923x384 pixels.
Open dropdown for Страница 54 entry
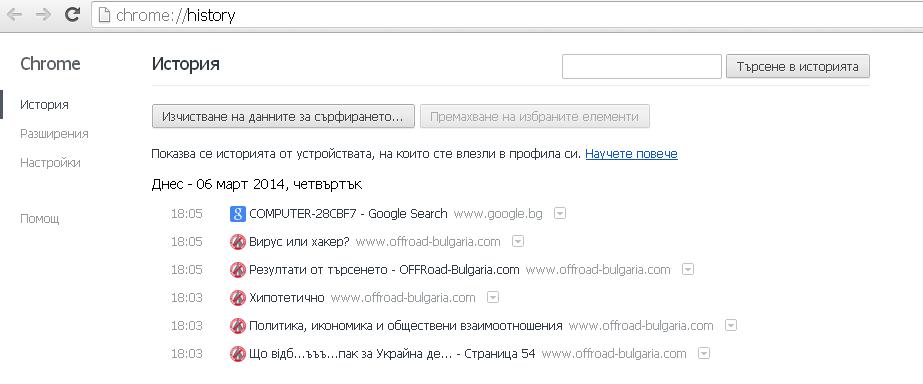pos(704,354)
